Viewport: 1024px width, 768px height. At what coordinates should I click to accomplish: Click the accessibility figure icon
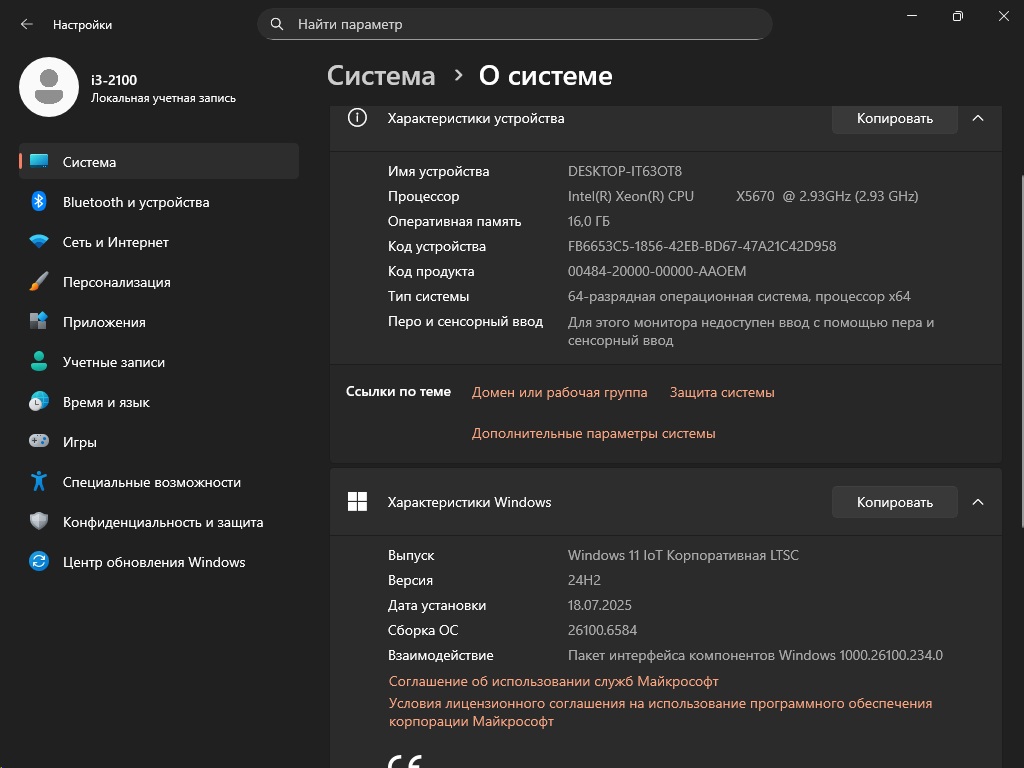click(39, 481)
